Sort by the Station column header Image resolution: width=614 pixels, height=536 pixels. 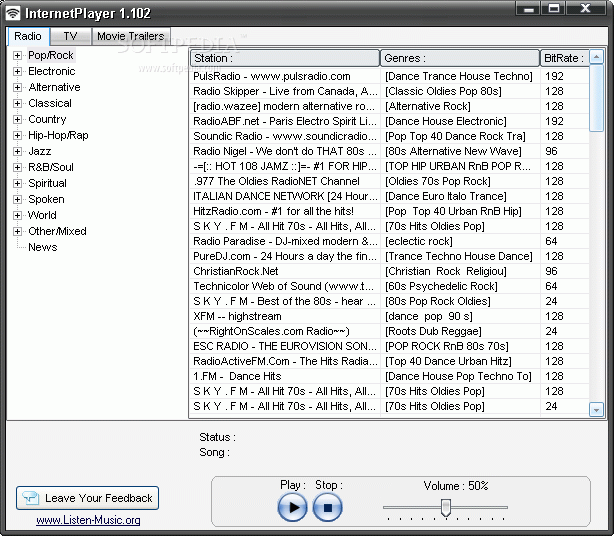285,58
